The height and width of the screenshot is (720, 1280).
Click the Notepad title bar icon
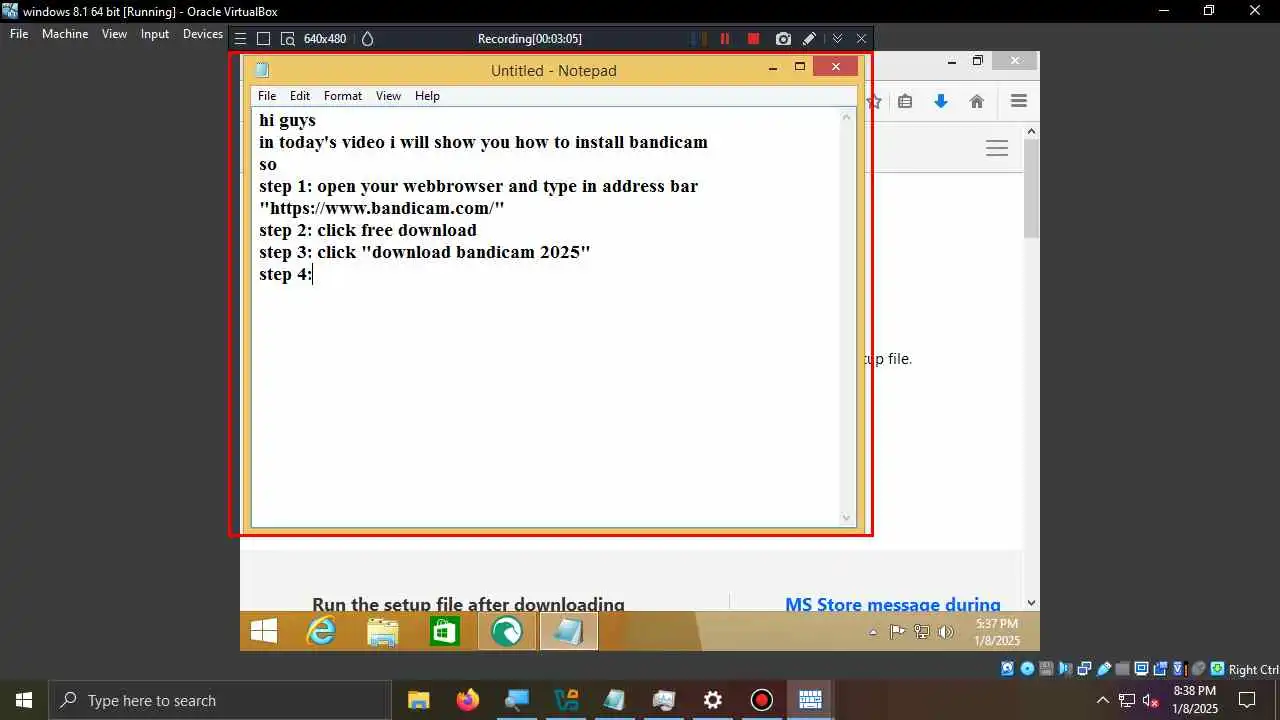pyautogui.click(x=262, y=70)
